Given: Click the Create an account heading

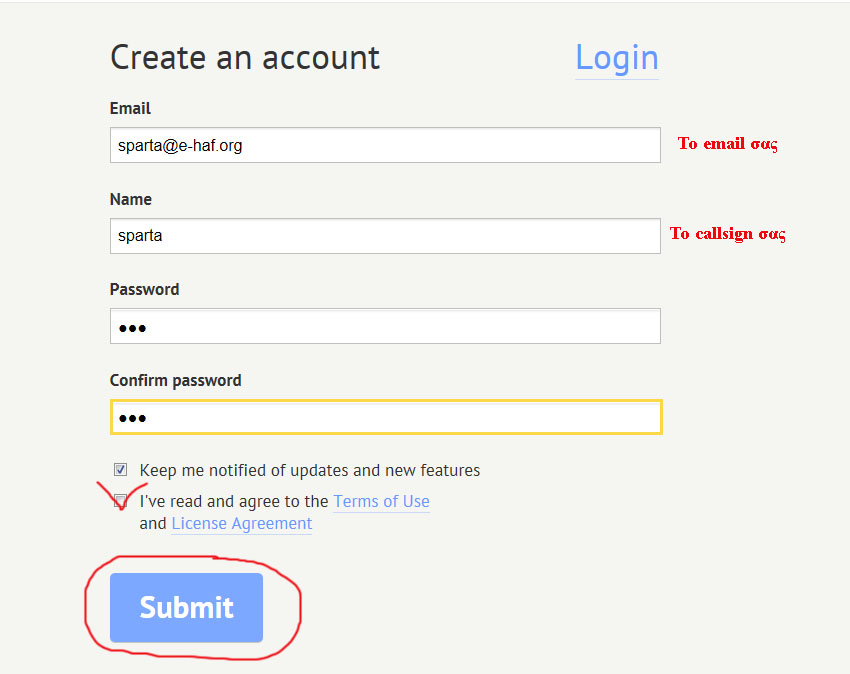Looking at the screenshot, I should coord(245,57).
